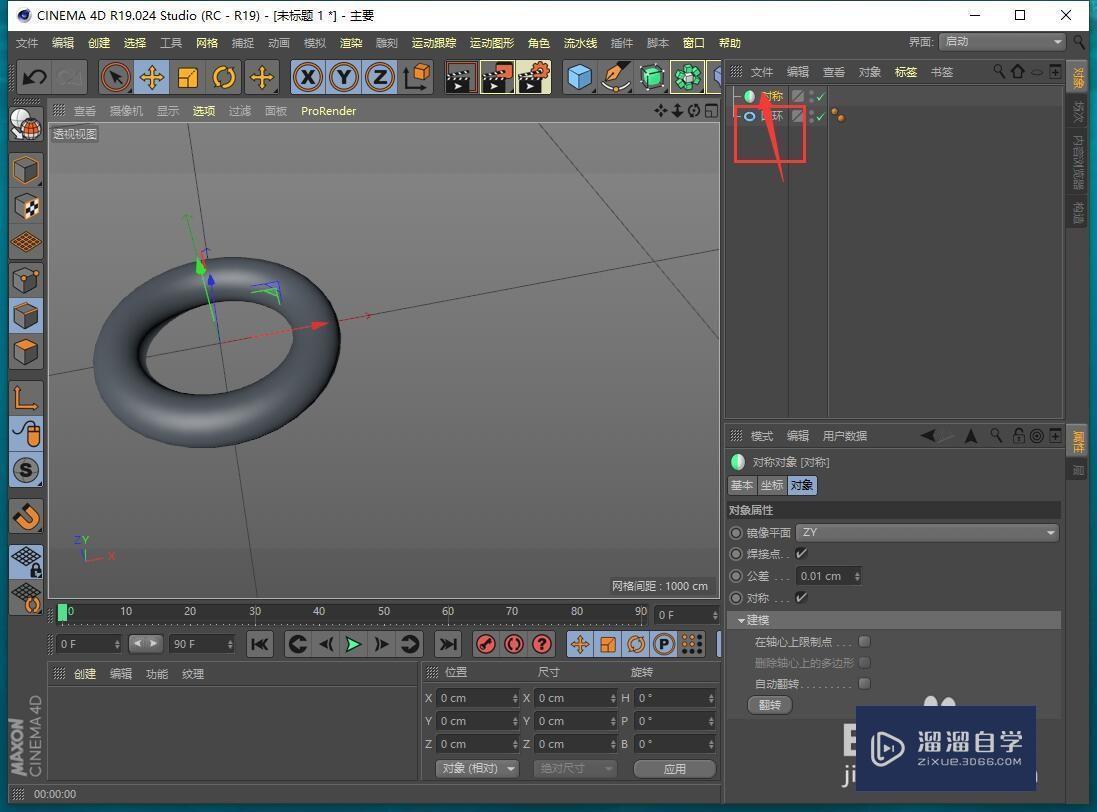Screen dimensions: 1097x812
Task: Select the Texture mode checkered cube
Action: [x=26, y=207]
